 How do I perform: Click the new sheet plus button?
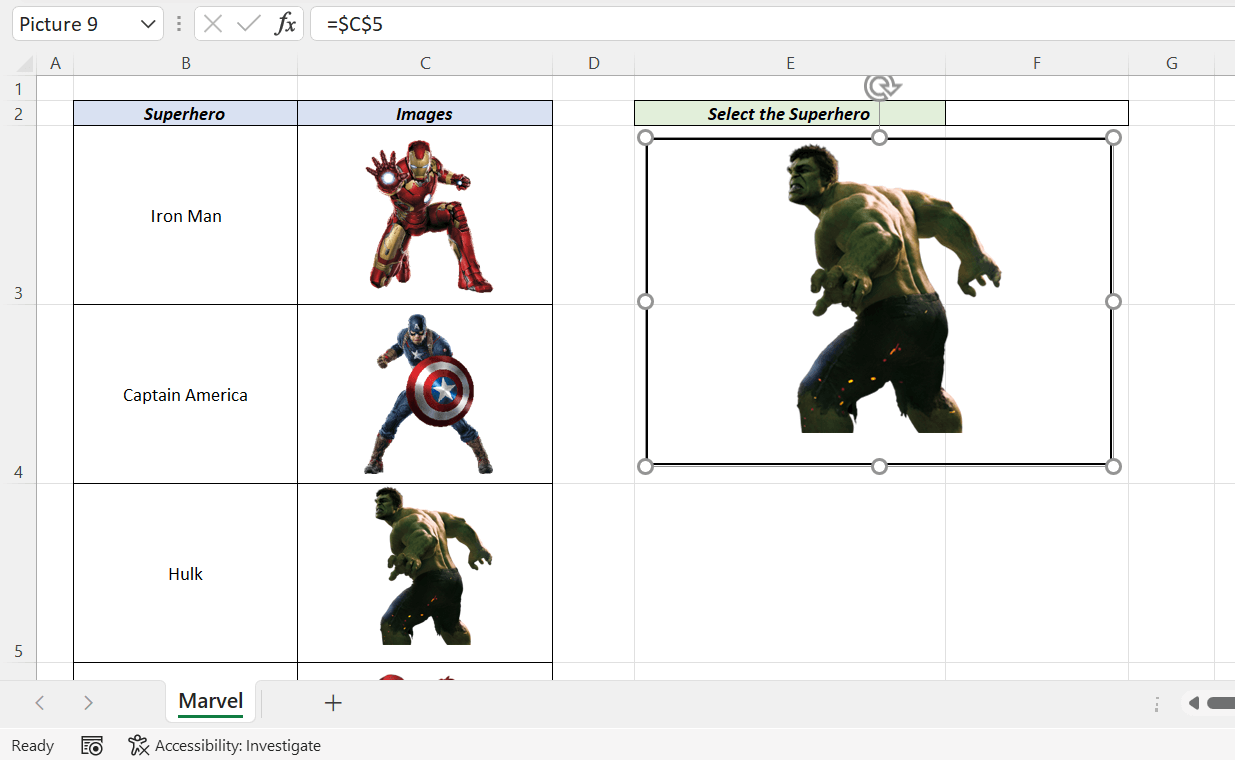333,702
